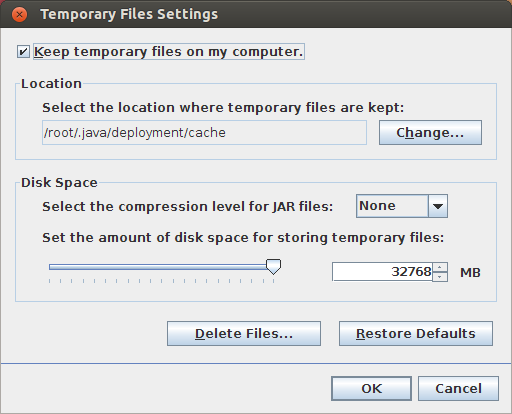Screen dimensions: 512x414
Task: Focus the 32768 MB disk space field
Action: click(x=382, y=272)
